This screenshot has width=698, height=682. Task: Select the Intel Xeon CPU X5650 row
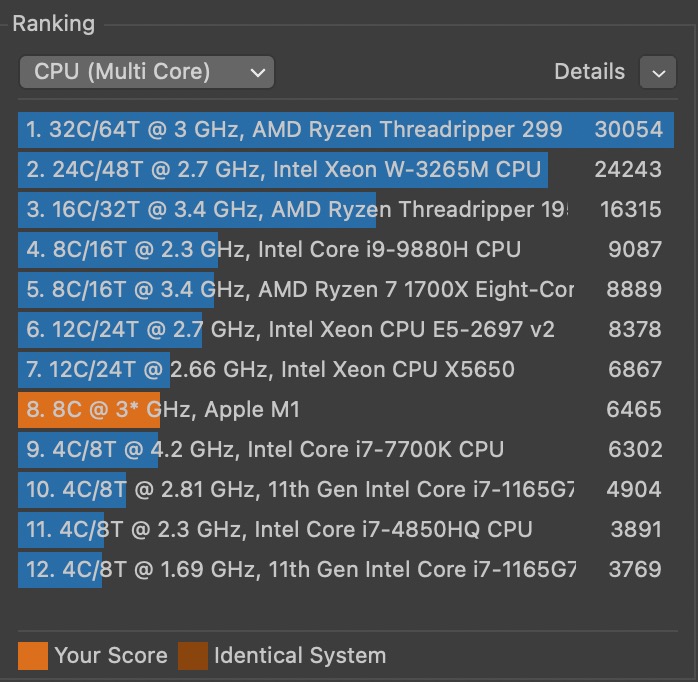click(x=346, y=369)
